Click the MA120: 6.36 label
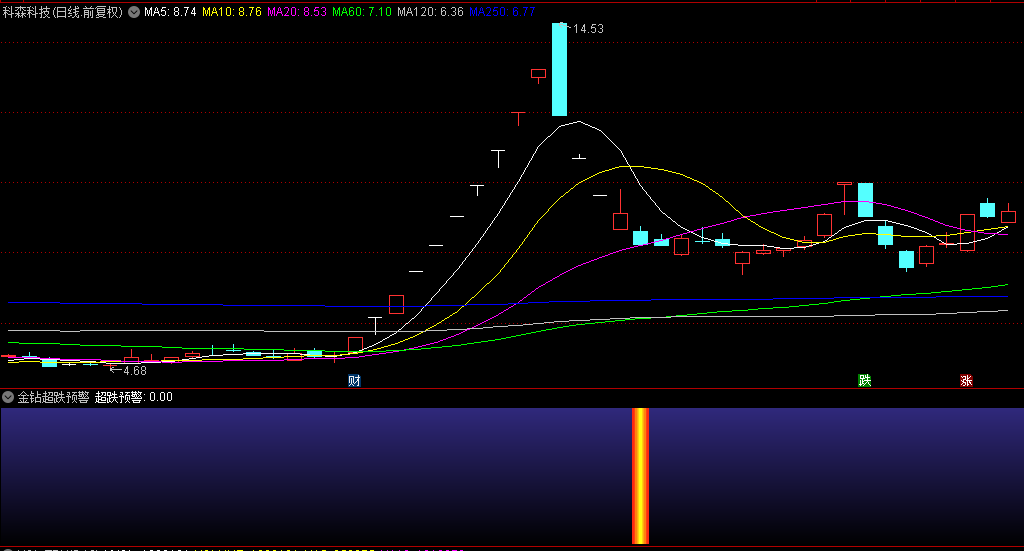 (x=430, y=12)
